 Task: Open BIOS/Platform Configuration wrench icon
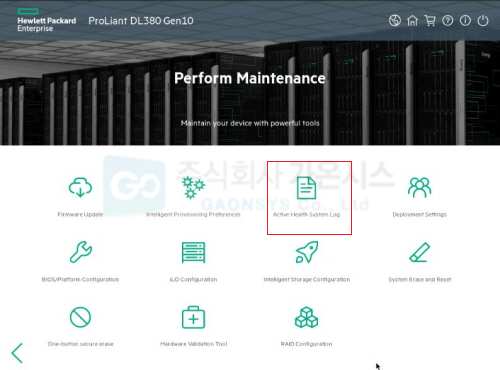click(81, 252)
